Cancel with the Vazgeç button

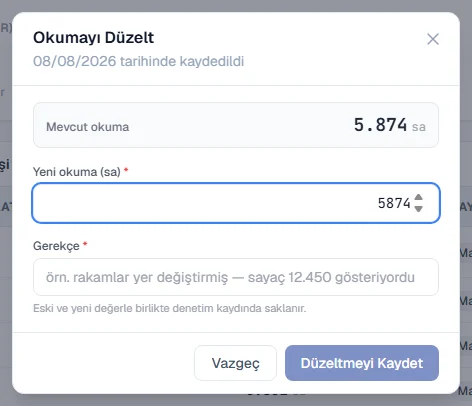(x=236, y=363)
